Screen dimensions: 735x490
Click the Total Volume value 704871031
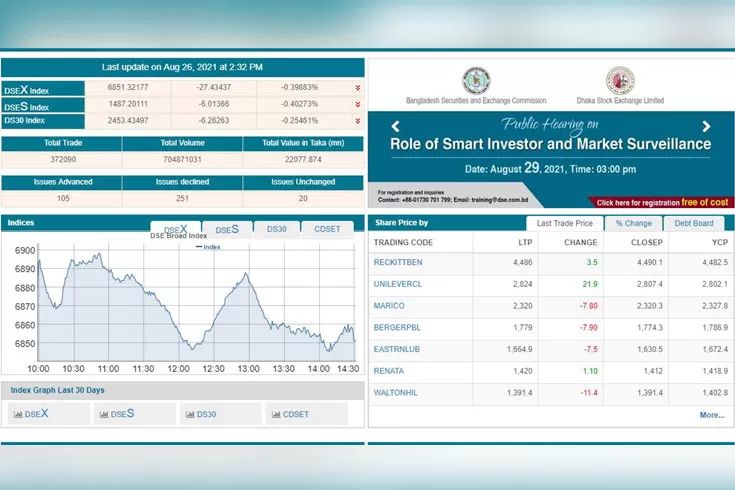pos(182,159)
